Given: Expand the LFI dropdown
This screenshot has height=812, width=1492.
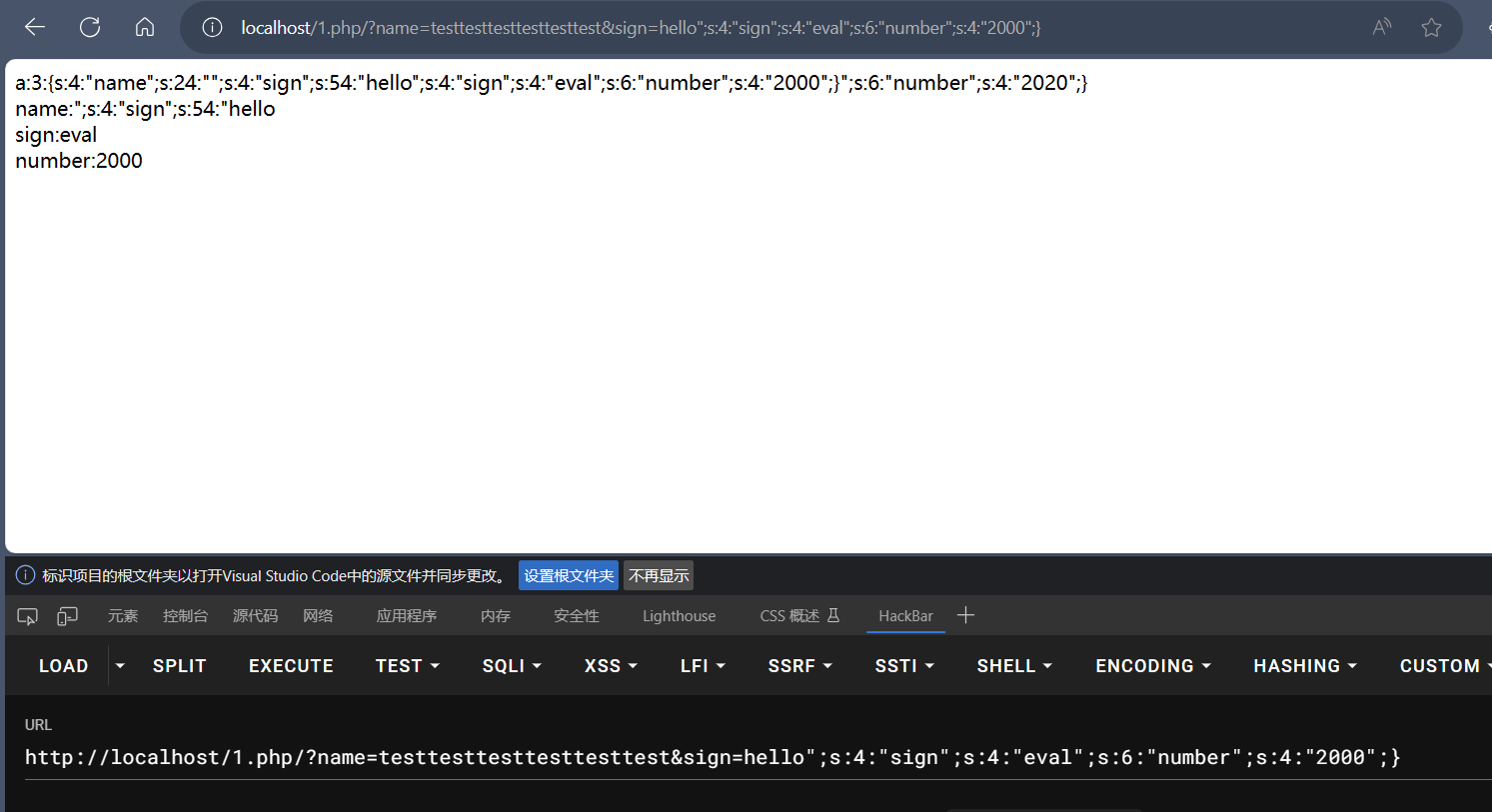Looking at the screenshot, I should [703, 666].
